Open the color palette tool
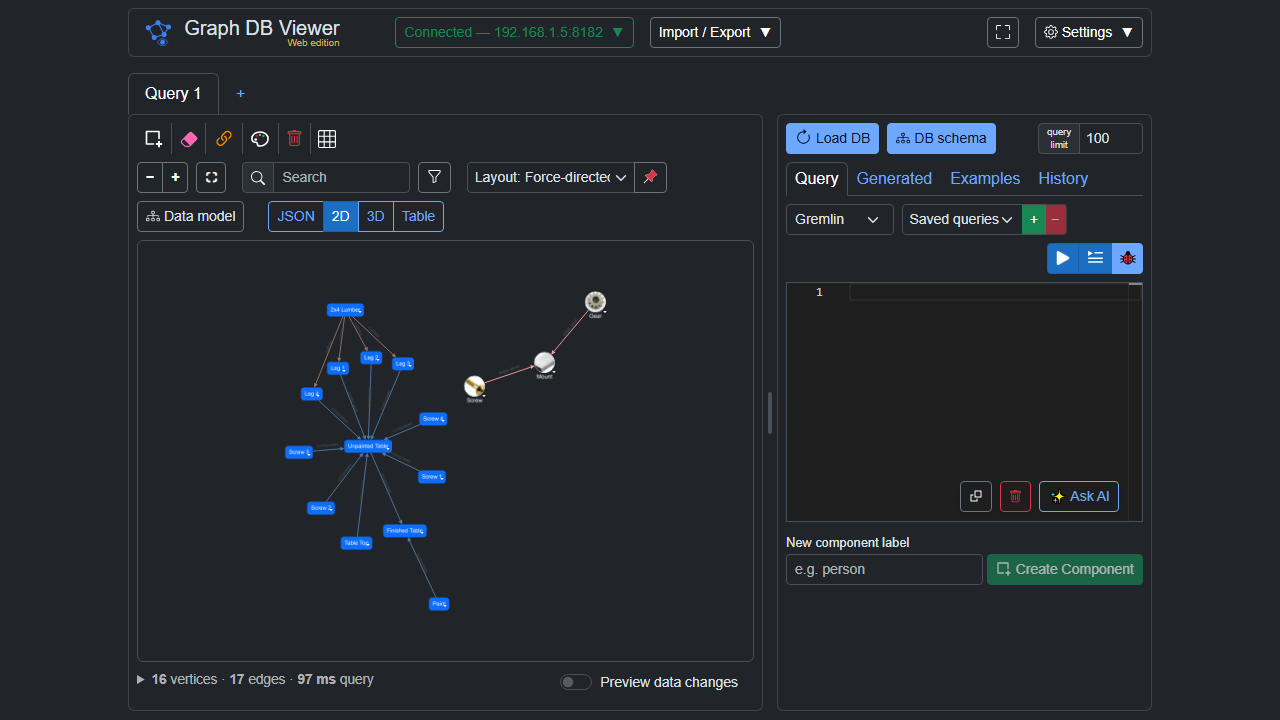This screenshot has width=1280, height=720. point(260,139)
